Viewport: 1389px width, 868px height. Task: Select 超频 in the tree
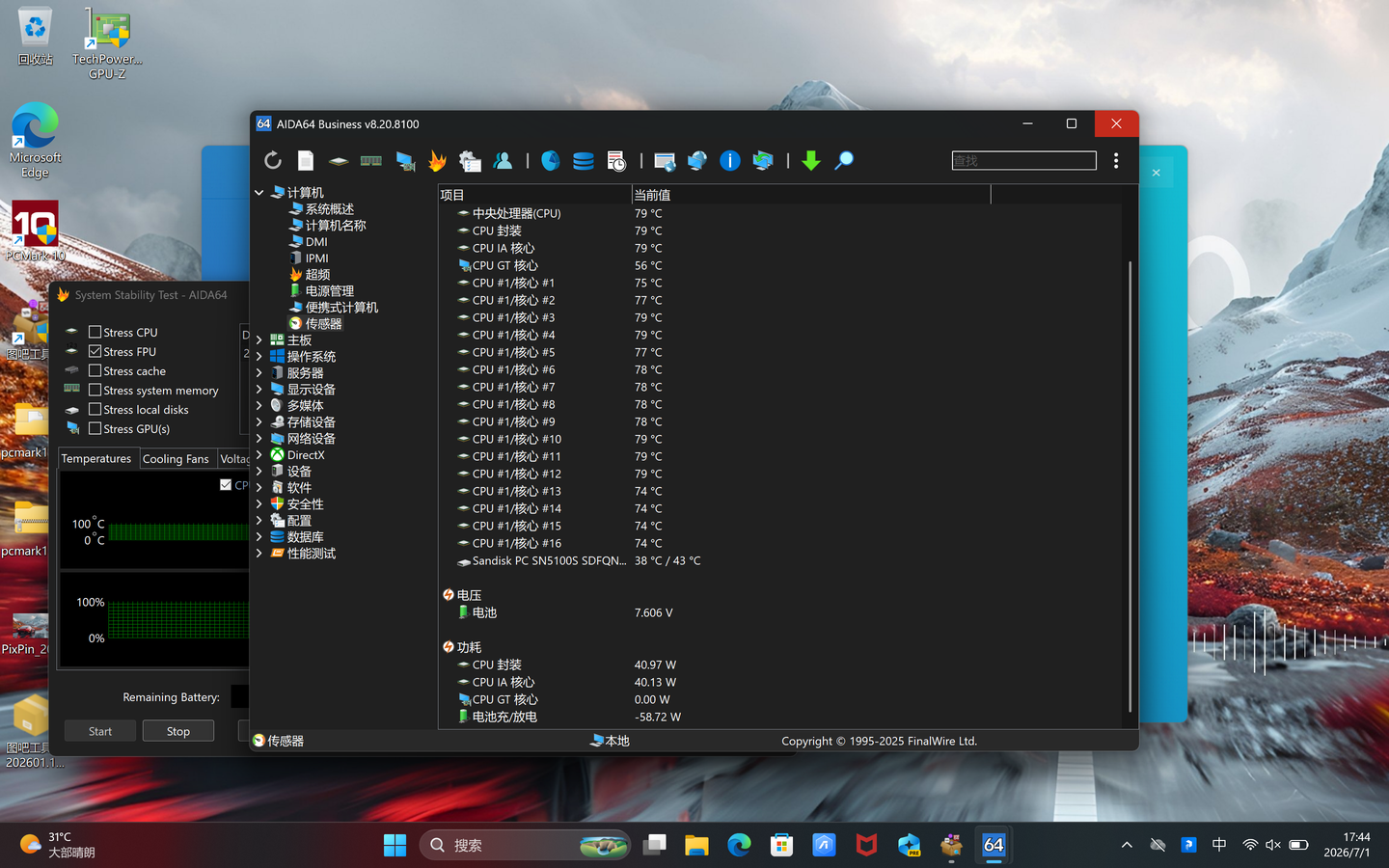click(317, 275)
